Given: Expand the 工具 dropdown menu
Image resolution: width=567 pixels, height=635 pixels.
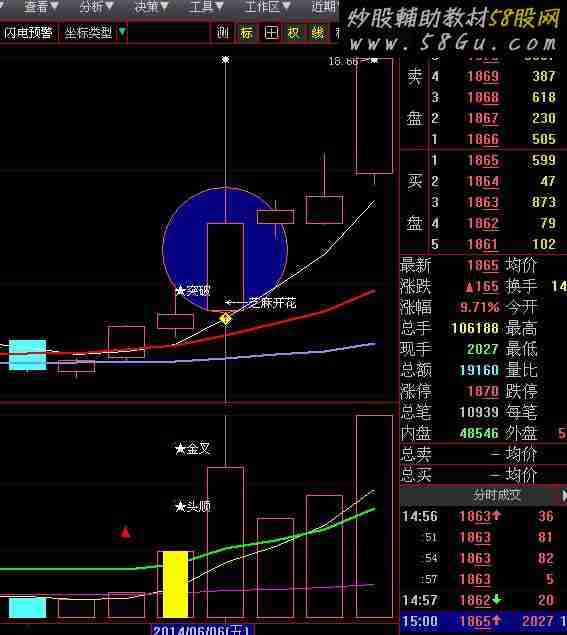Looking at the screenshot, I should (x=206, y=6).
